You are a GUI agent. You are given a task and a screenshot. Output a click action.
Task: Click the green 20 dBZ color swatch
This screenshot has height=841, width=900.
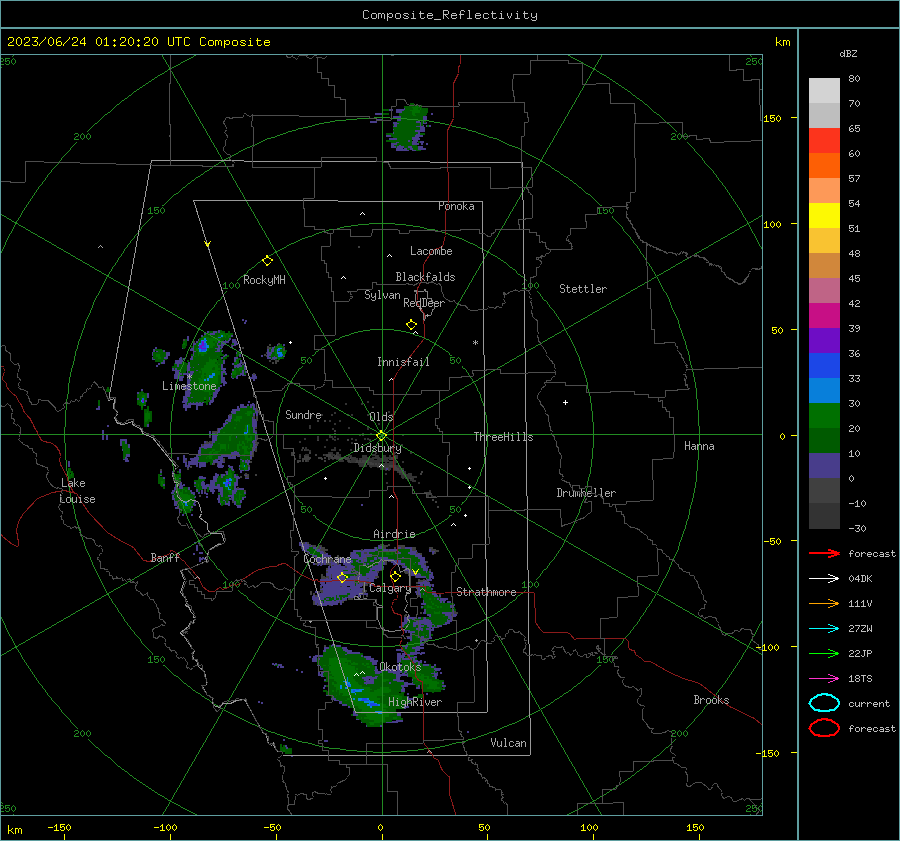824,416
